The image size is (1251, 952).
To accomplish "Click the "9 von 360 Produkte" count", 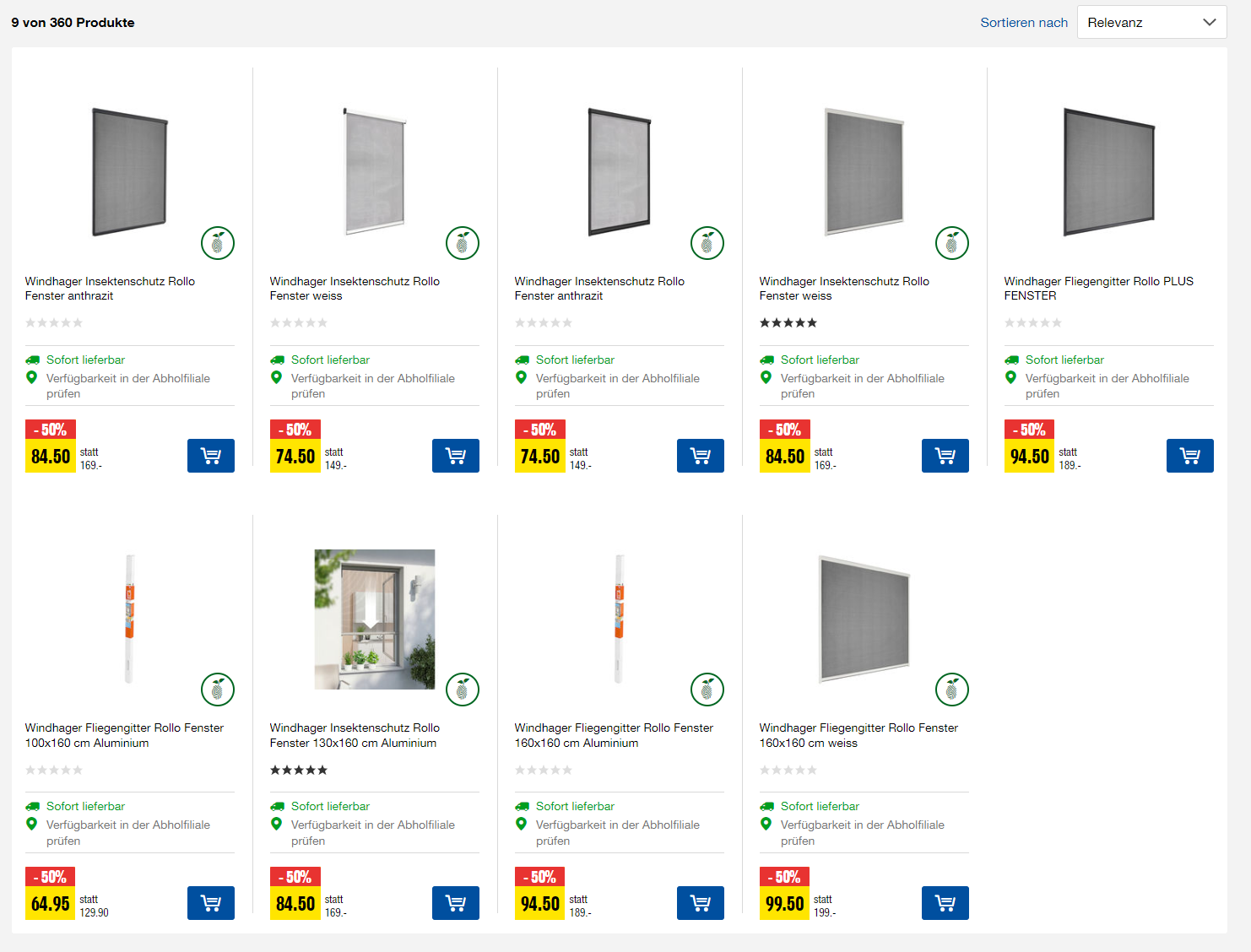I will (x=73, y=23).
